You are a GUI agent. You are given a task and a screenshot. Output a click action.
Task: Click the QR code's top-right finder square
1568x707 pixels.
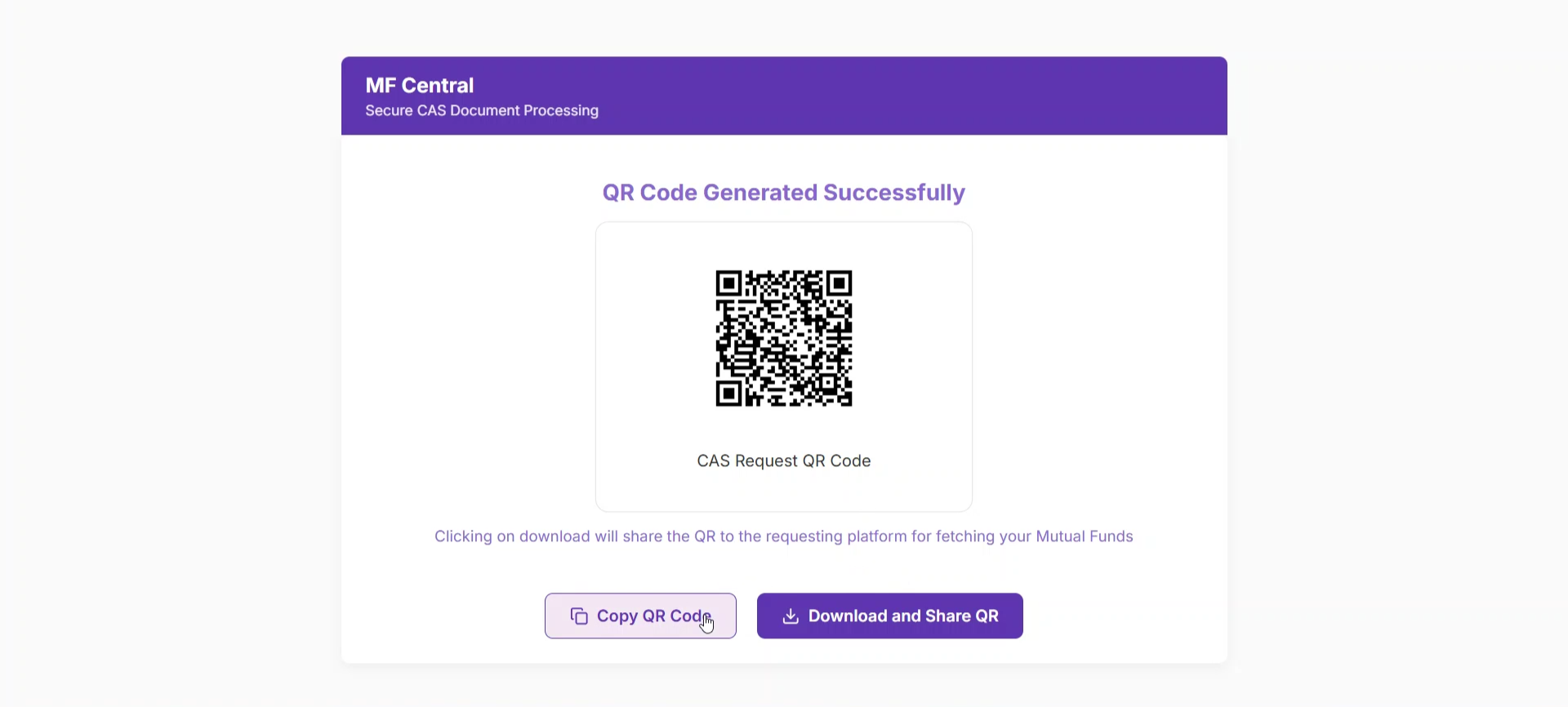click(x=840, y=283)
